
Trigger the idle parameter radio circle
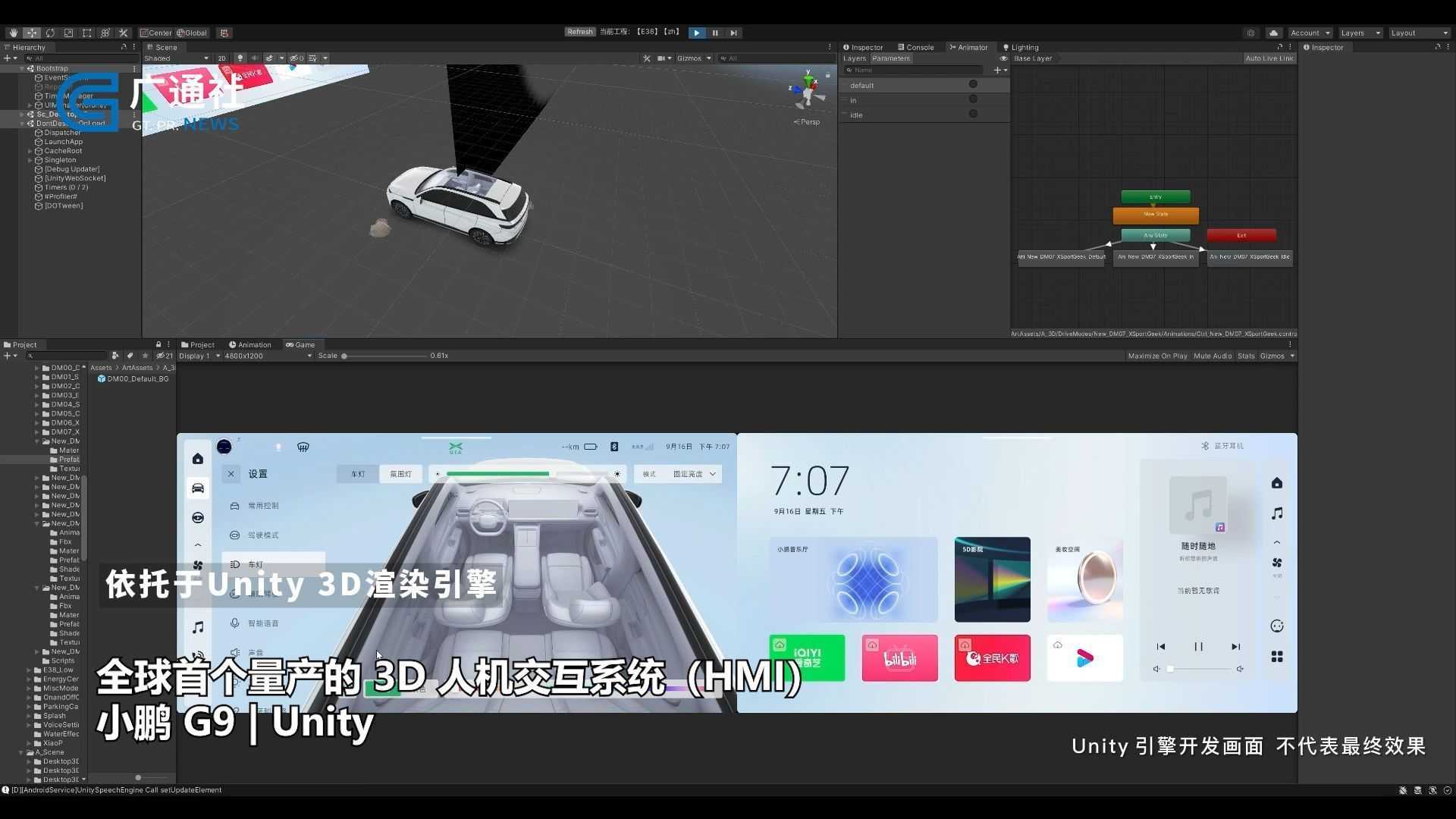point(973,115)
